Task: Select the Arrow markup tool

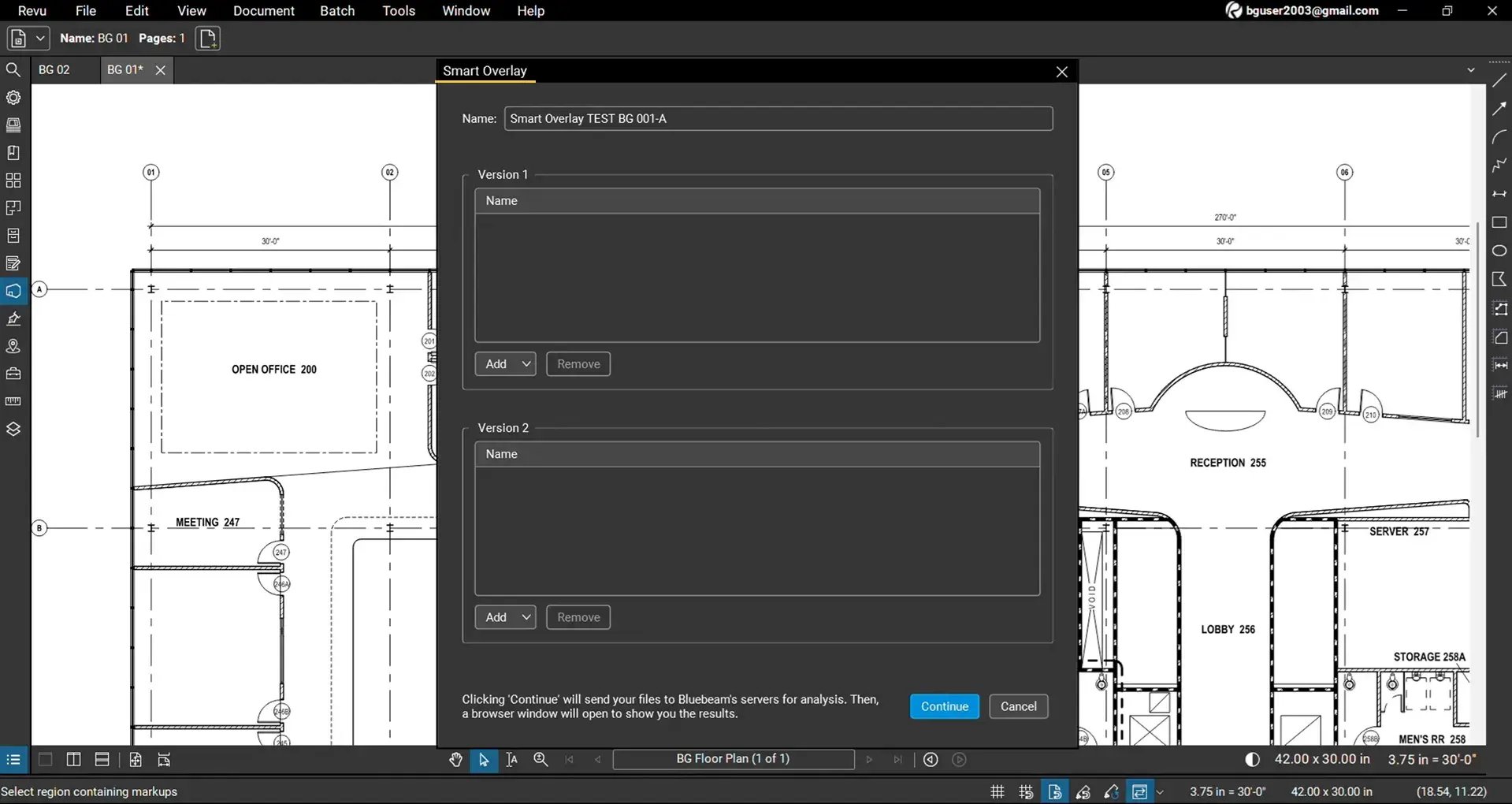Action: point(1499,109)
